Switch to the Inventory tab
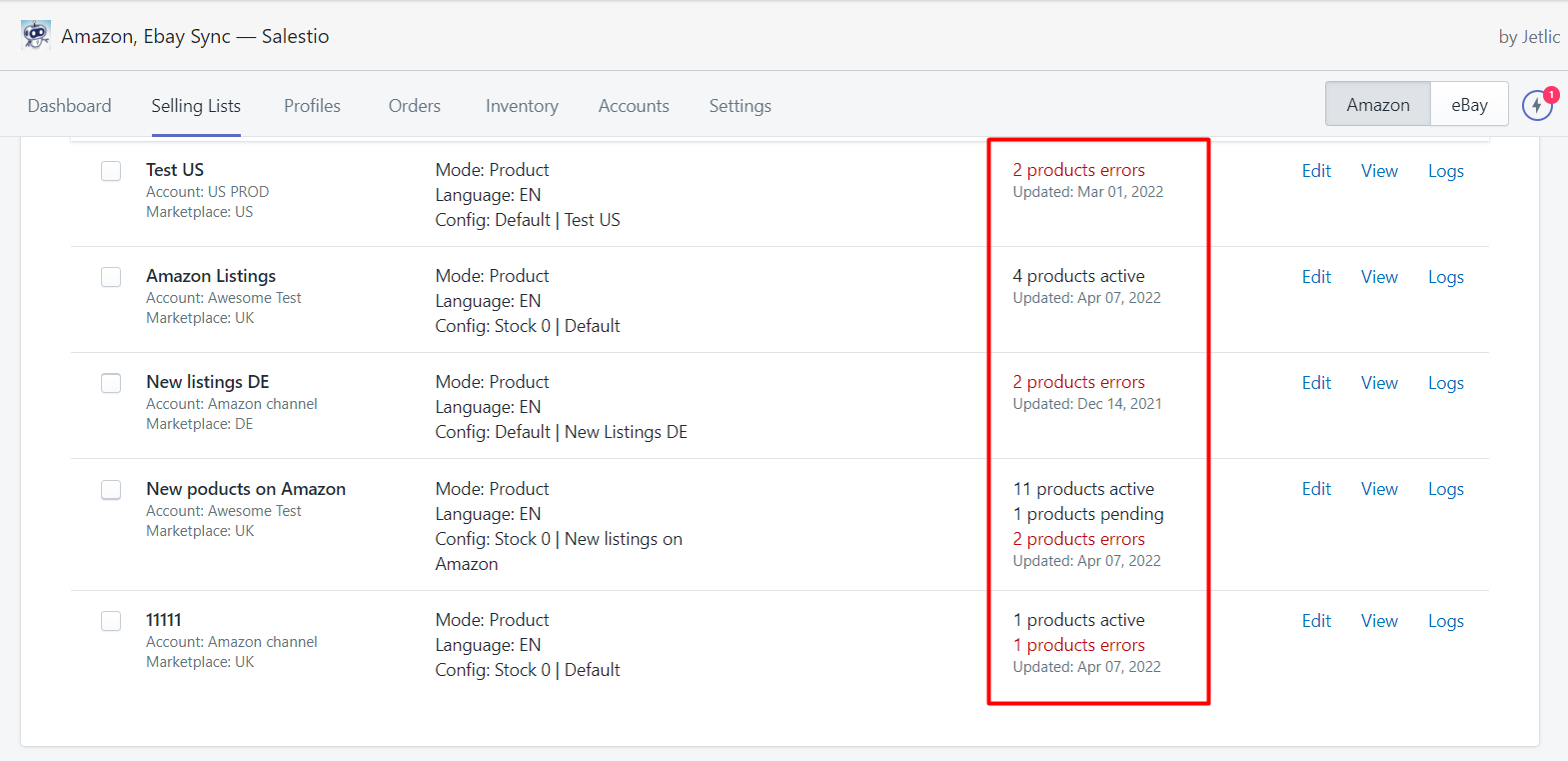 pos(522,105)
